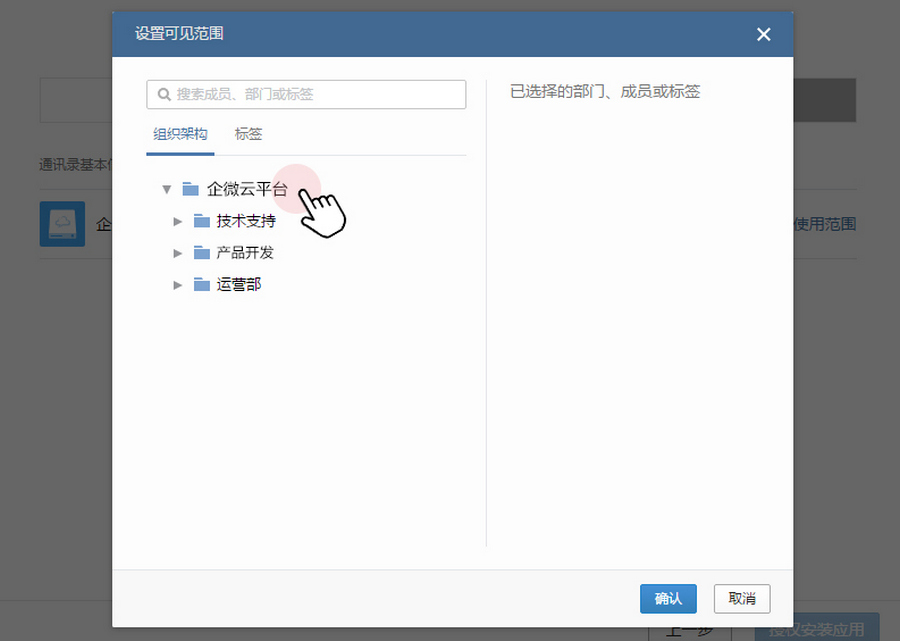Screen dimensions: 900x641
Task: Click the 产品开发 folder icon
Action: click(x=201, y=252)
